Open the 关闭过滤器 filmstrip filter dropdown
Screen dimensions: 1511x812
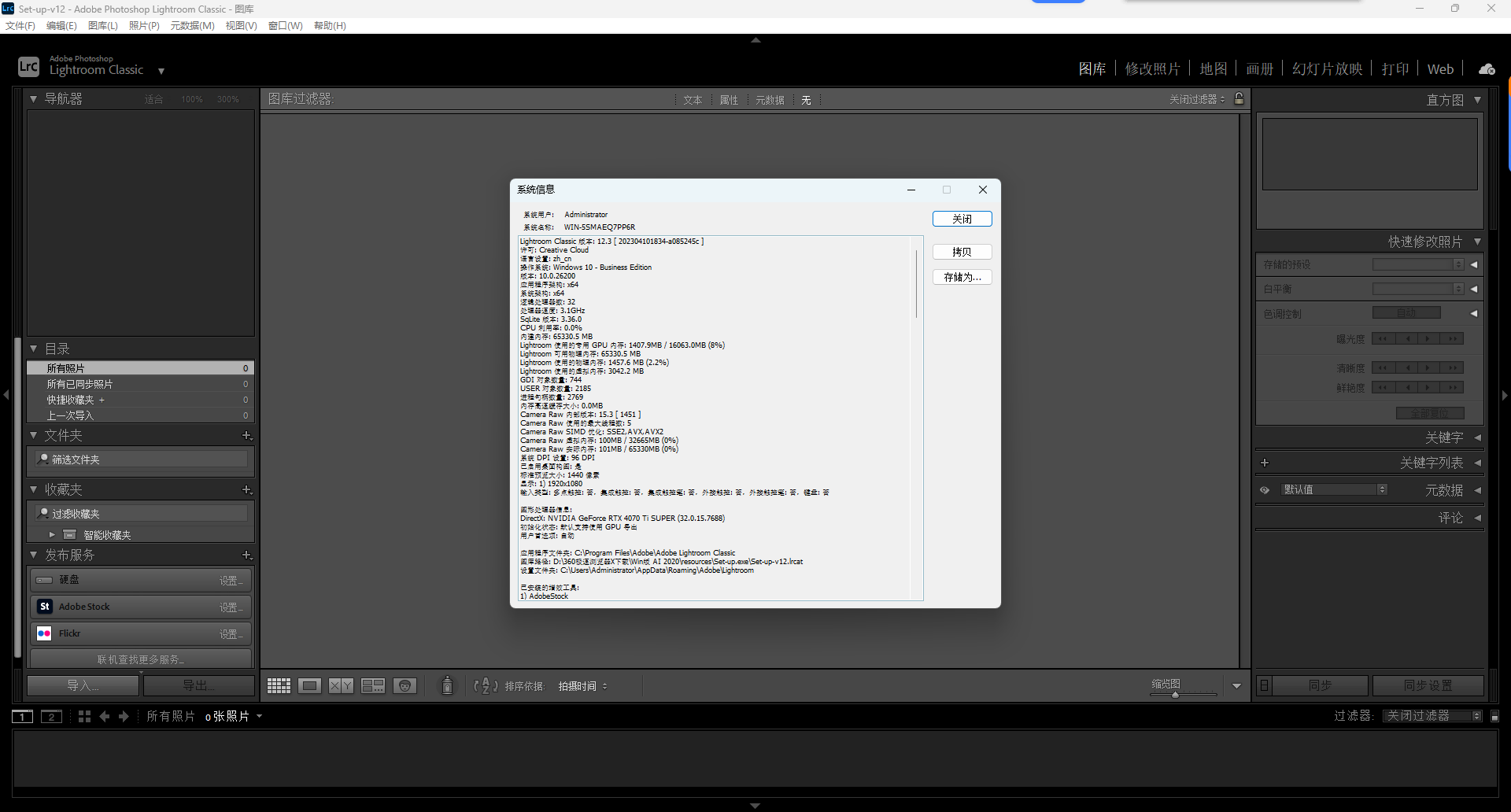coord(1432,716)
